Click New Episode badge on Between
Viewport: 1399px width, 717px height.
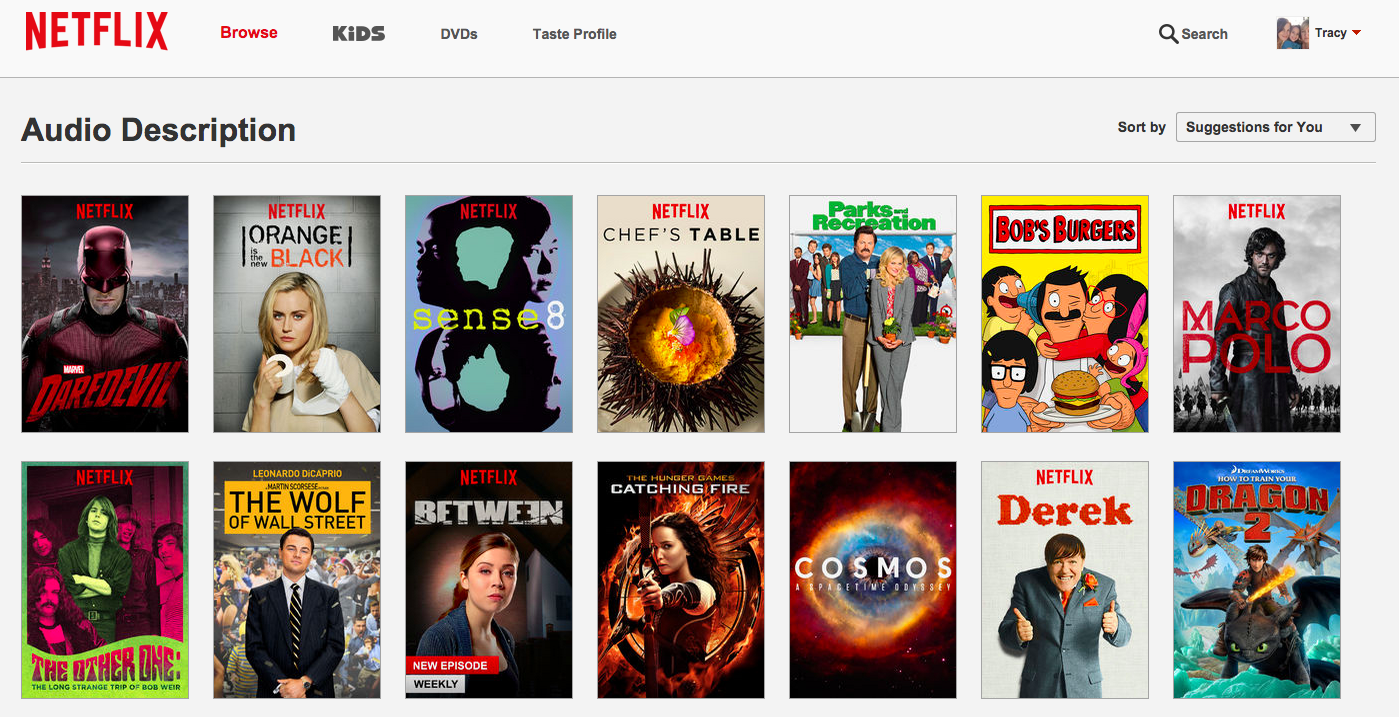(452, 665)
